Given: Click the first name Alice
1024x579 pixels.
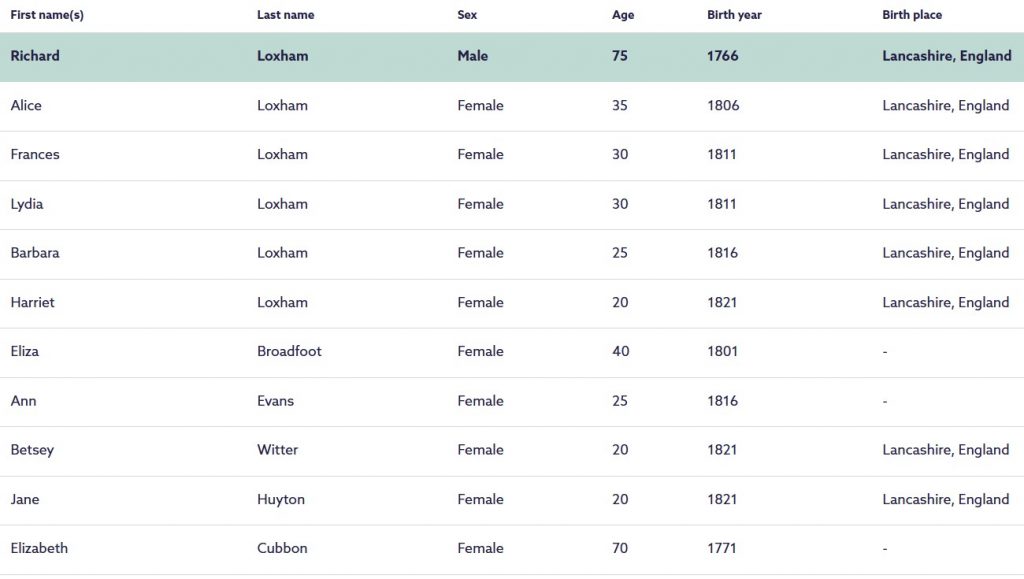Looking at the screenshot, I should (x=26, y=105).
